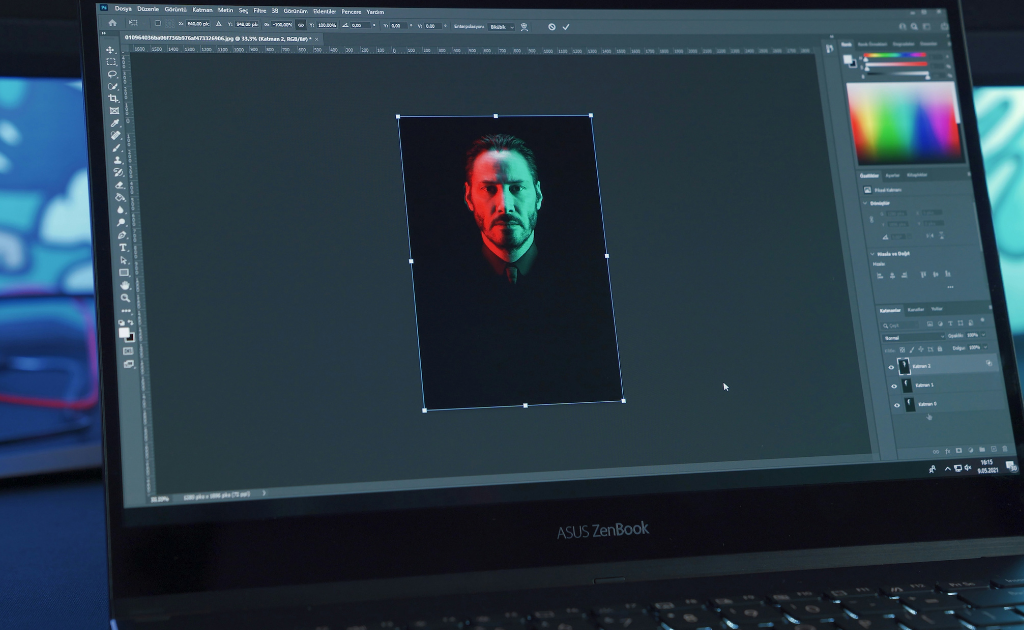Click the hue slider in Renk panel
Viewport: 1024px width, 630px height.
[x=895, y=55]
